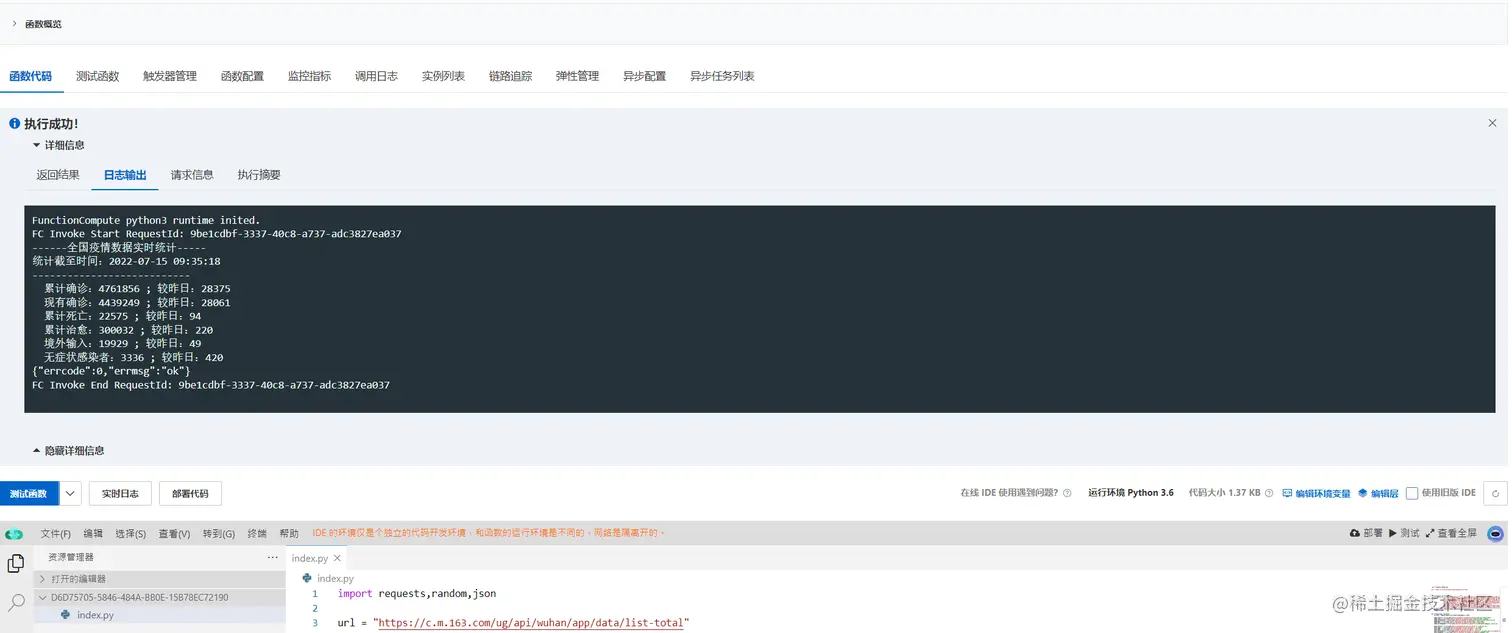Switch to the 函数代码 tab
This screenshot has width=1512, height=633.
pyautogui.click(x=30, y=76)
